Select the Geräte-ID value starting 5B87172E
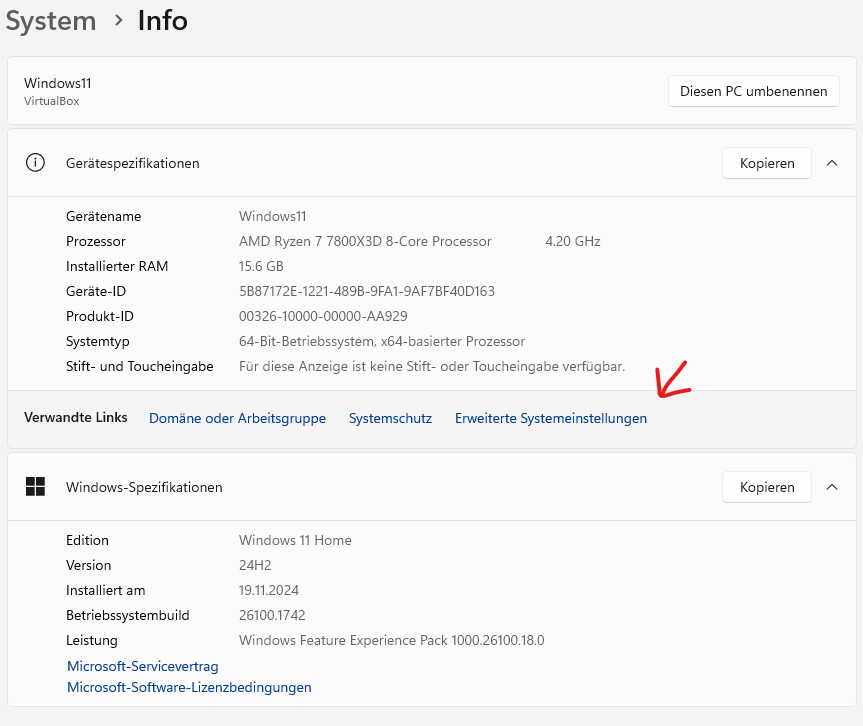863x726 pixels. [x=367, y=291]
